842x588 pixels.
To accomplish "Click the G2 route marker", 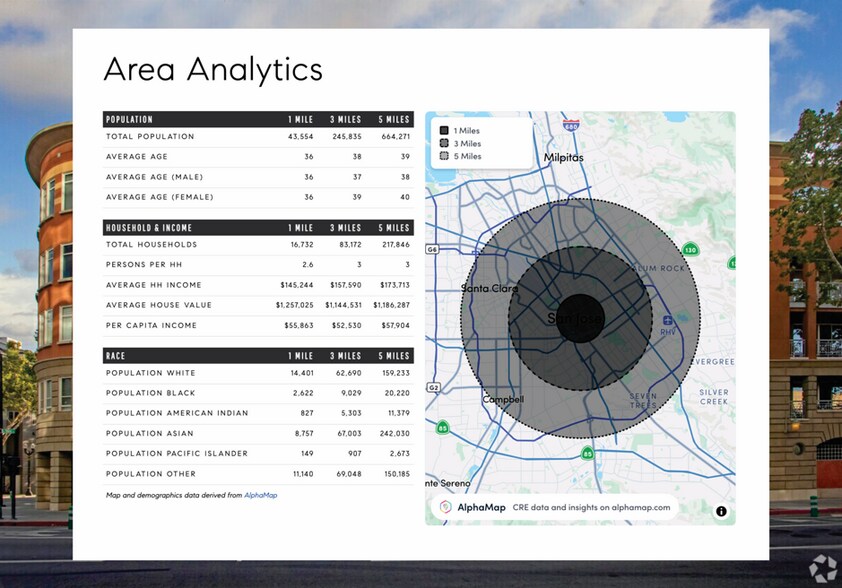I will point(433,387).
